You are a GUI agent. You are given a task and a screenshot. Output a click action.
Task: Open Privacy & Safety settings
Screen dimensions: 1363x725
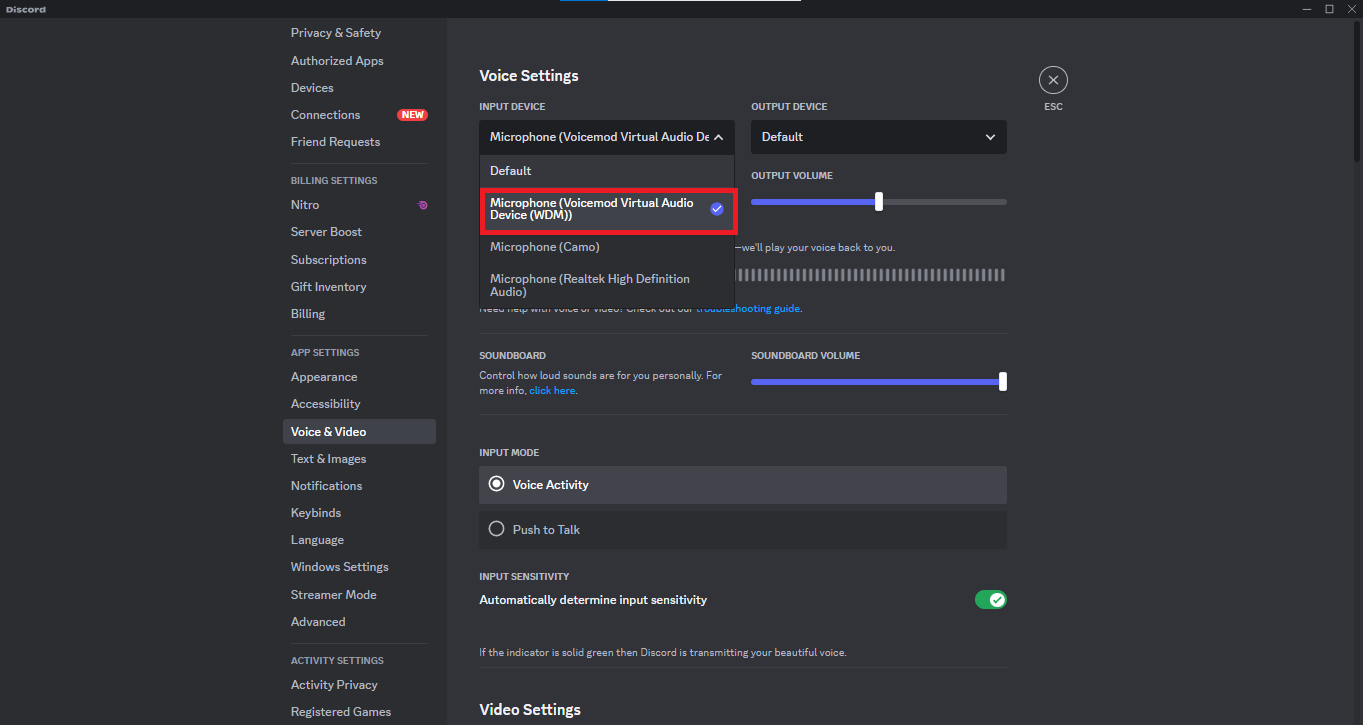click(336, 33)
